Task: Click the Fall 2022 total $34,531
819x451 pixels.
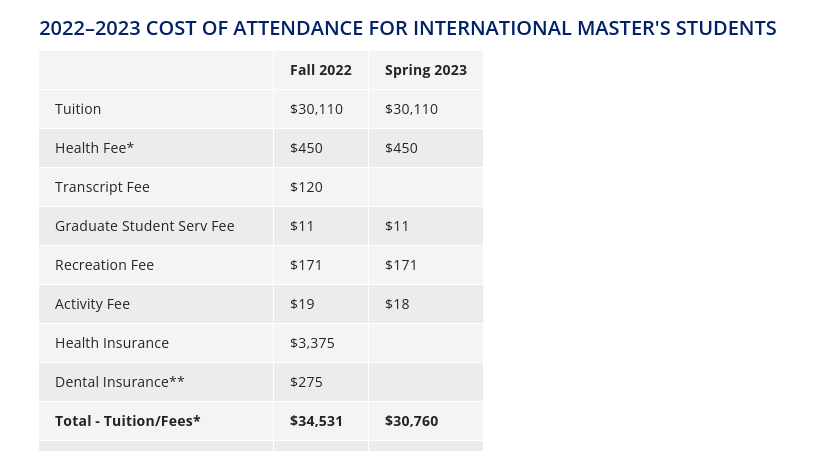Action: [316, 421]
